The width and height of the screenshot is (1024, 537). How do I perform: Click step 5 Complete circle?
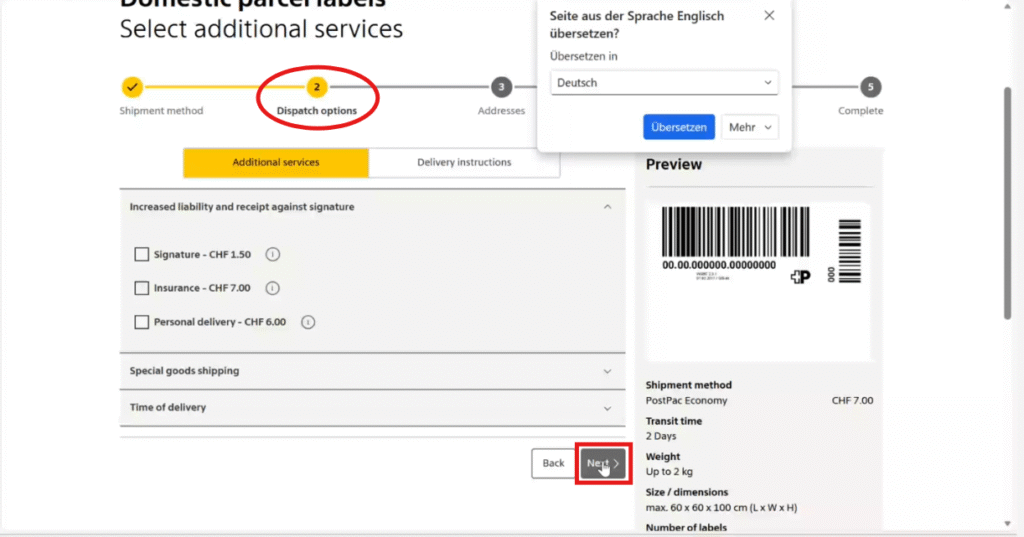click(x=871, y=87)
